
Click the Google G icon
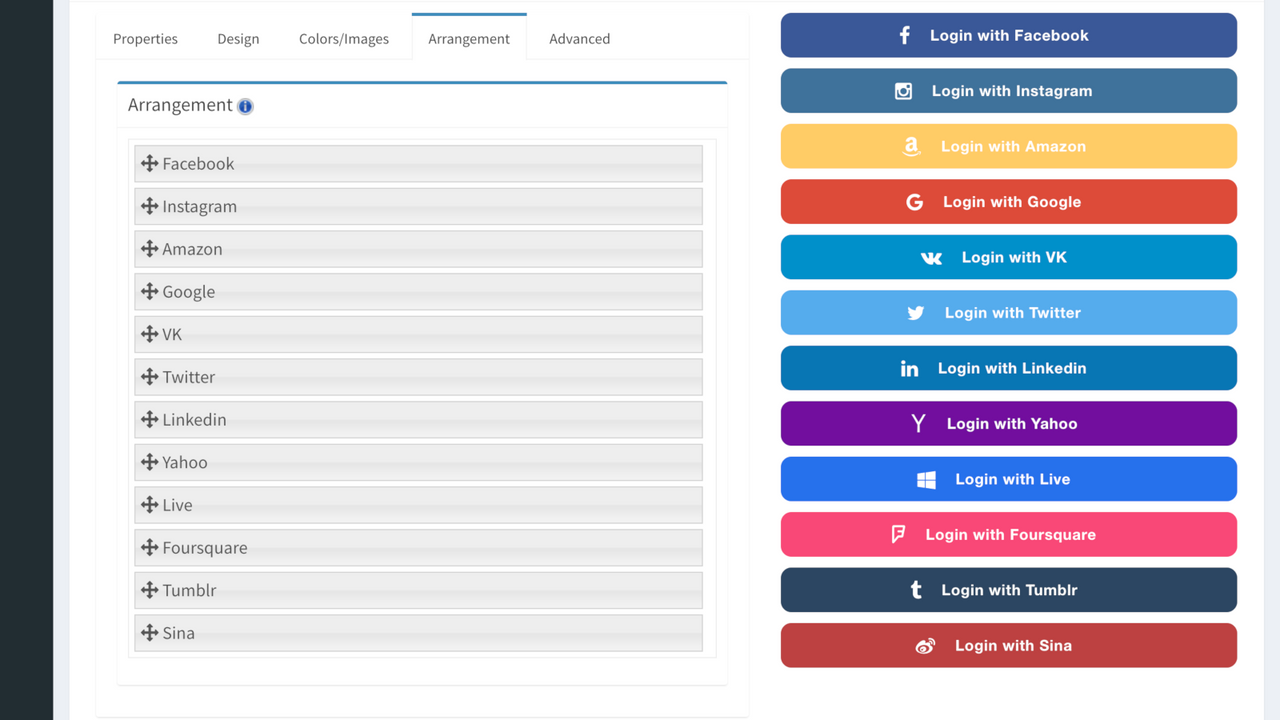pos(914,201)
